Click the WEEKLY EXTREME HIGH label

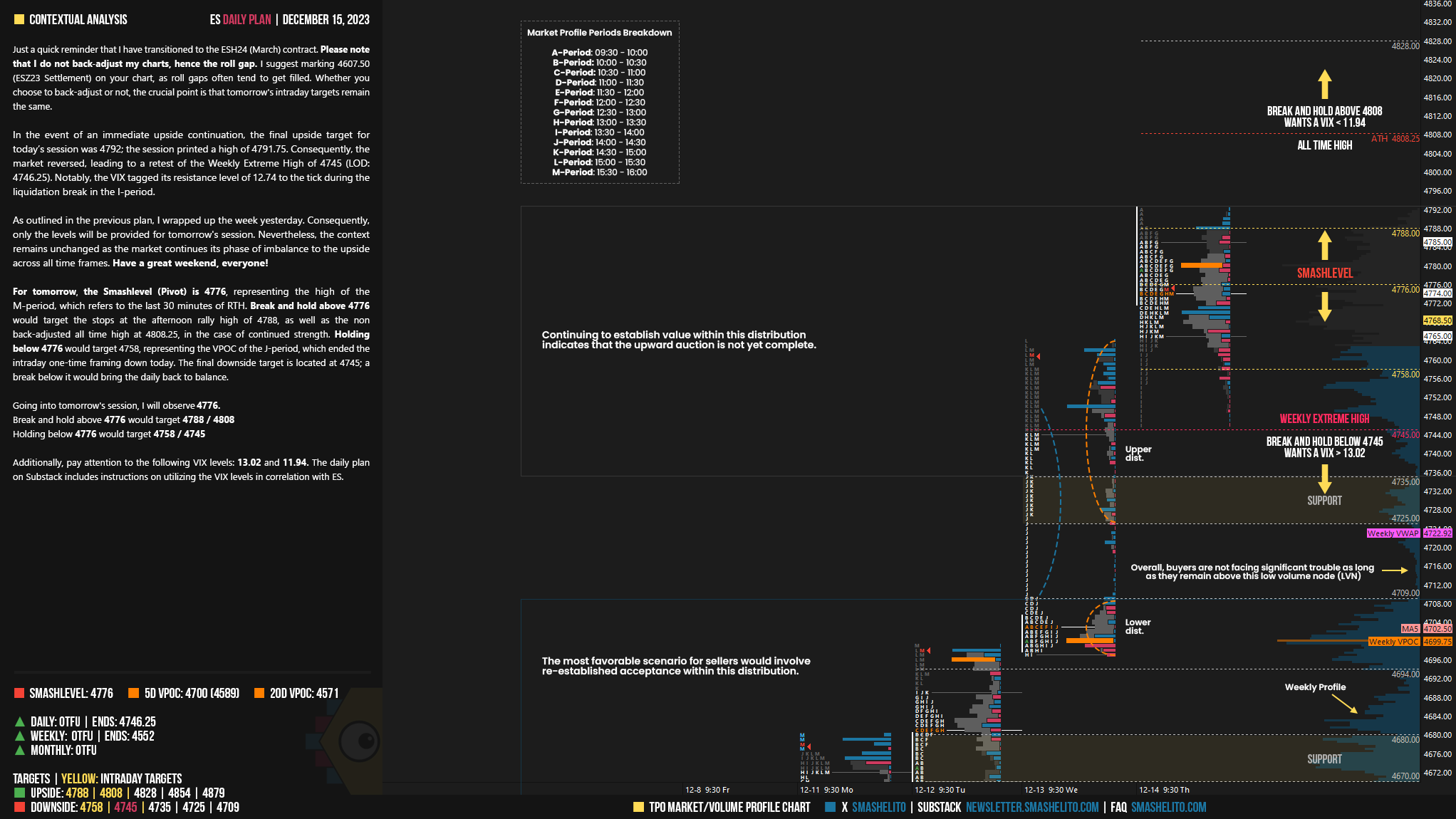point(1324,419)
